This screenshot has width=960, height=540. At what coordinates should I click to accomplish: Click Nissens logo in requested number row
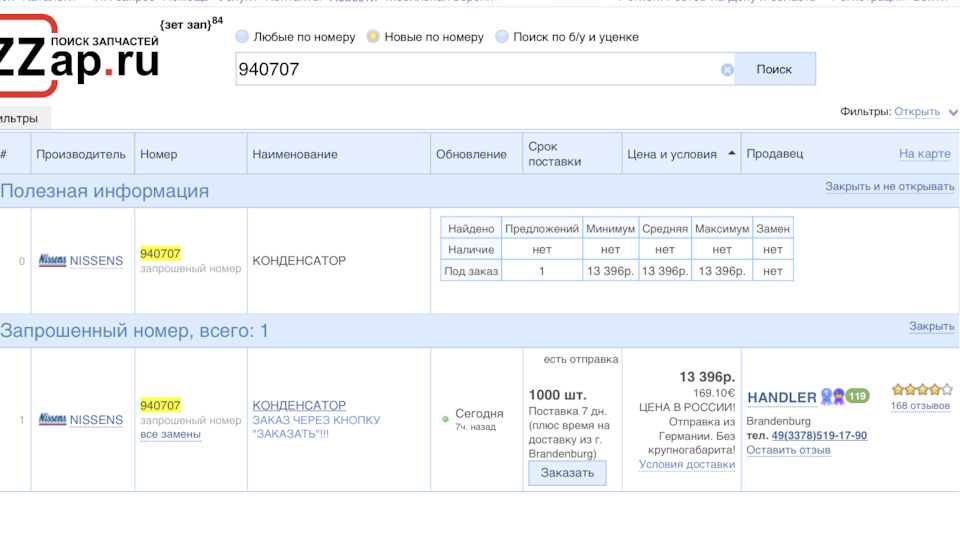coord(52,420)
